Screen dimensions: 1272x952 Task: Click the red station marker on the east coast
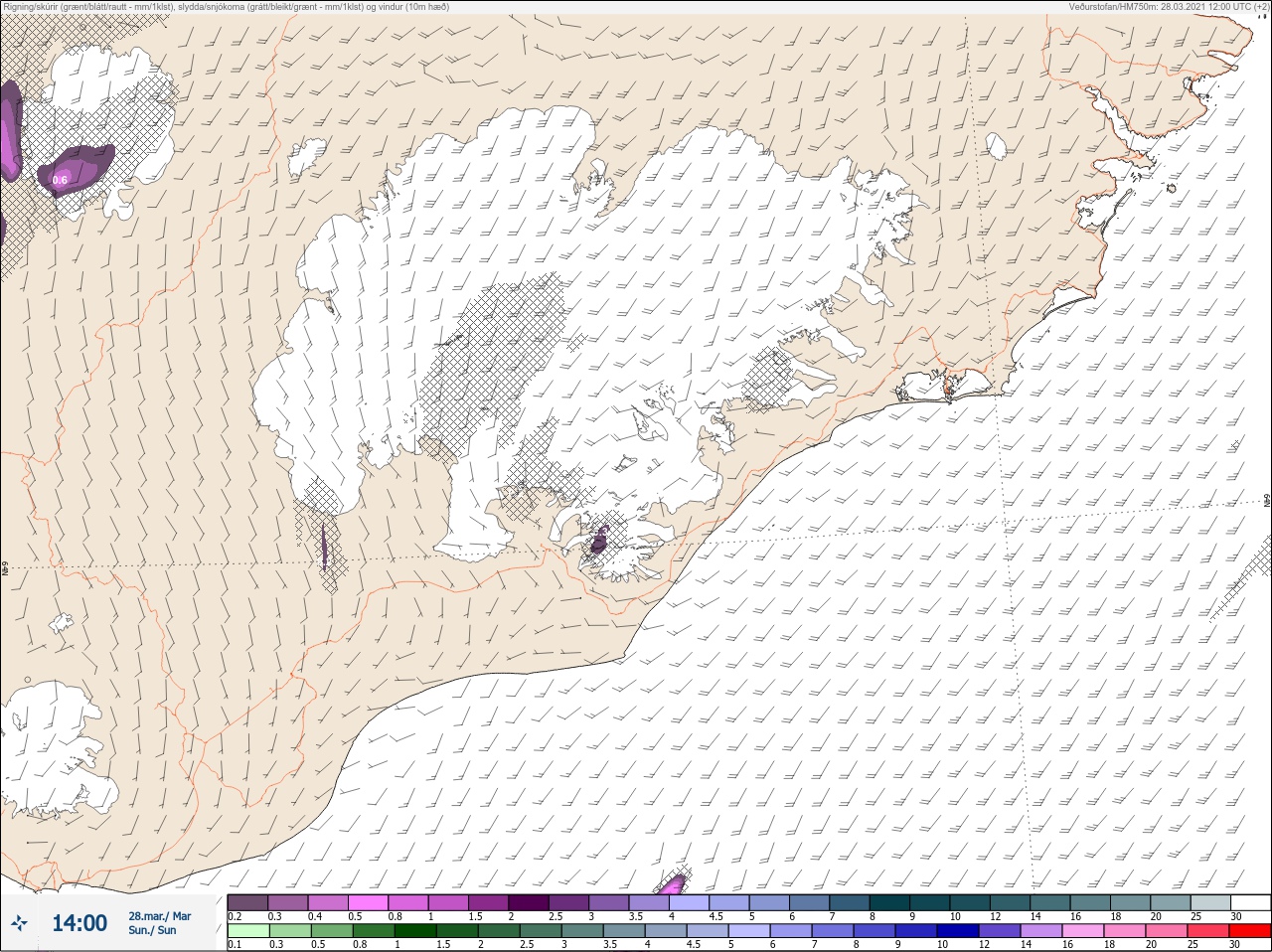[948, 390]
